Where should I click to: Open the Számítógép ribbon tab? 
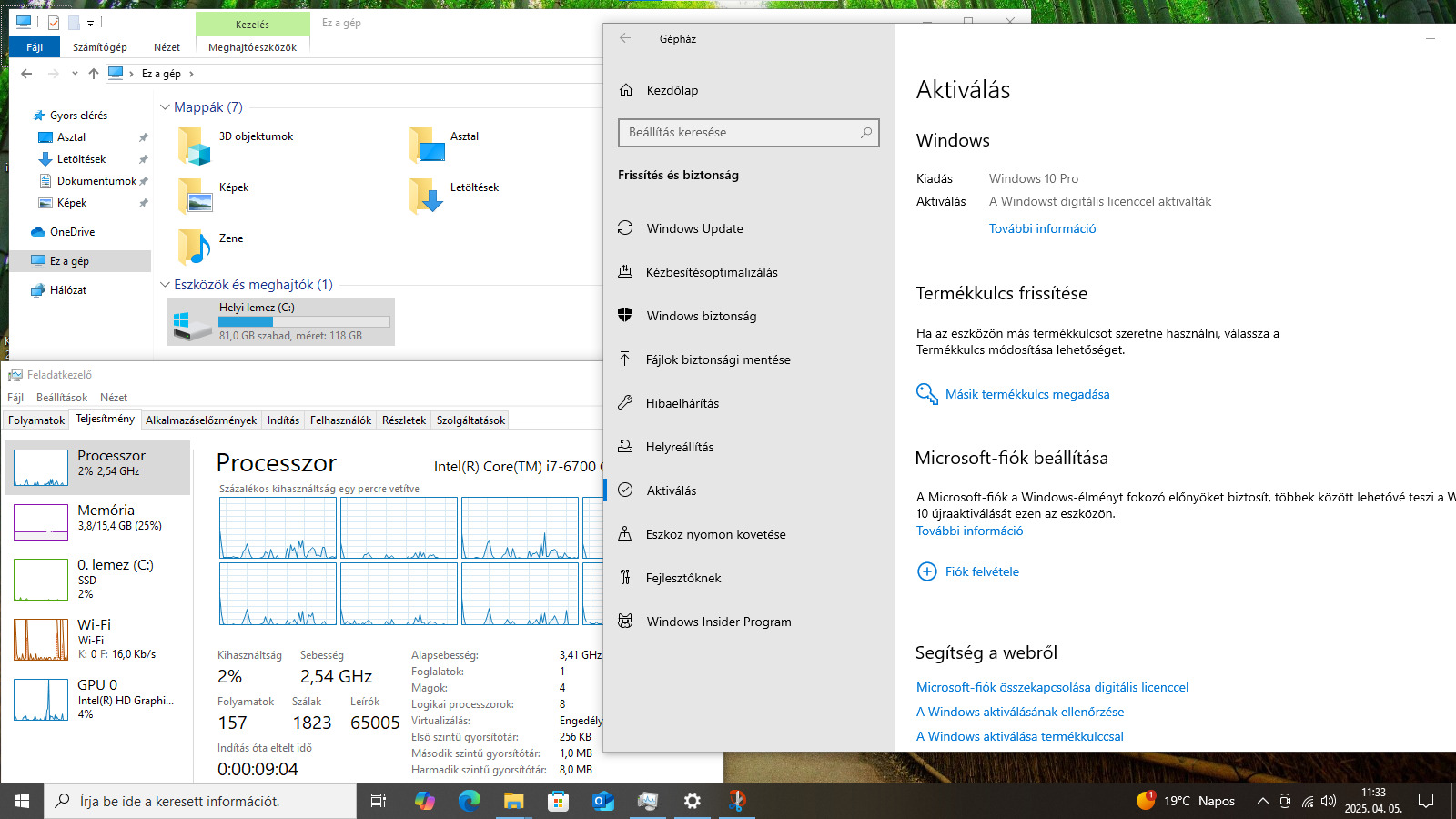pos(100,47)
